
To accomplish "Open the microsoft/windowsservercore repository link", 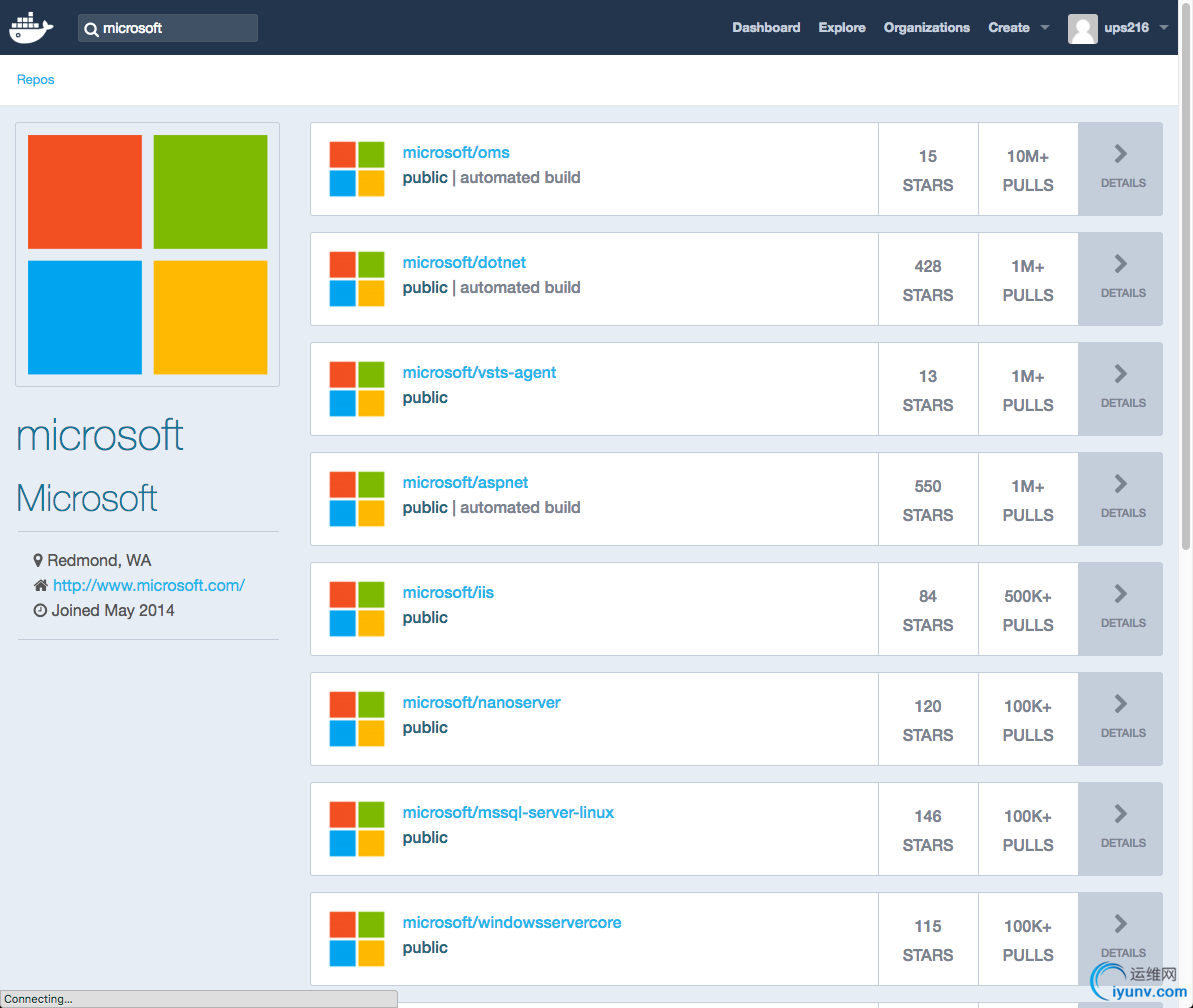I will [512, 922].
